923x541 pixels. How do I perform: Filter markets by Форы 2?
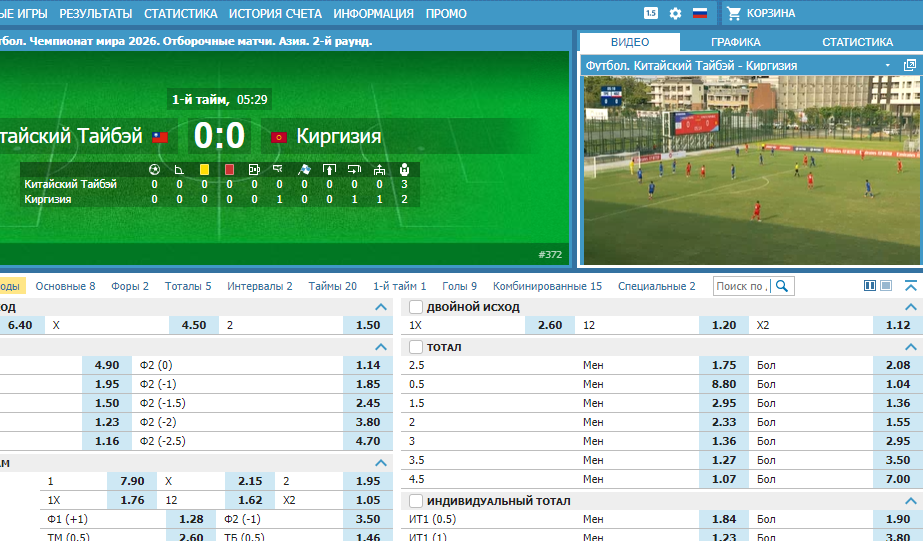point(130,286)
